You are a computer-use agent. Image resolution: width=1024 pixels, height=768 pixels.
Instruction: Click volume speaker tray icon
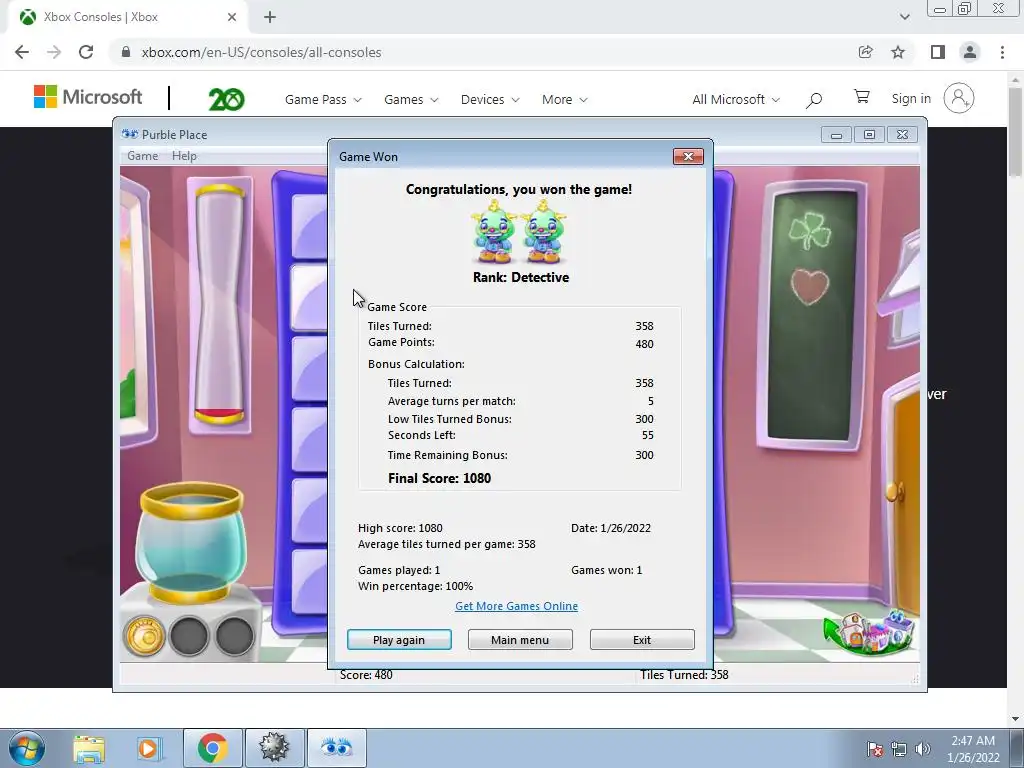tap(923, 749)
